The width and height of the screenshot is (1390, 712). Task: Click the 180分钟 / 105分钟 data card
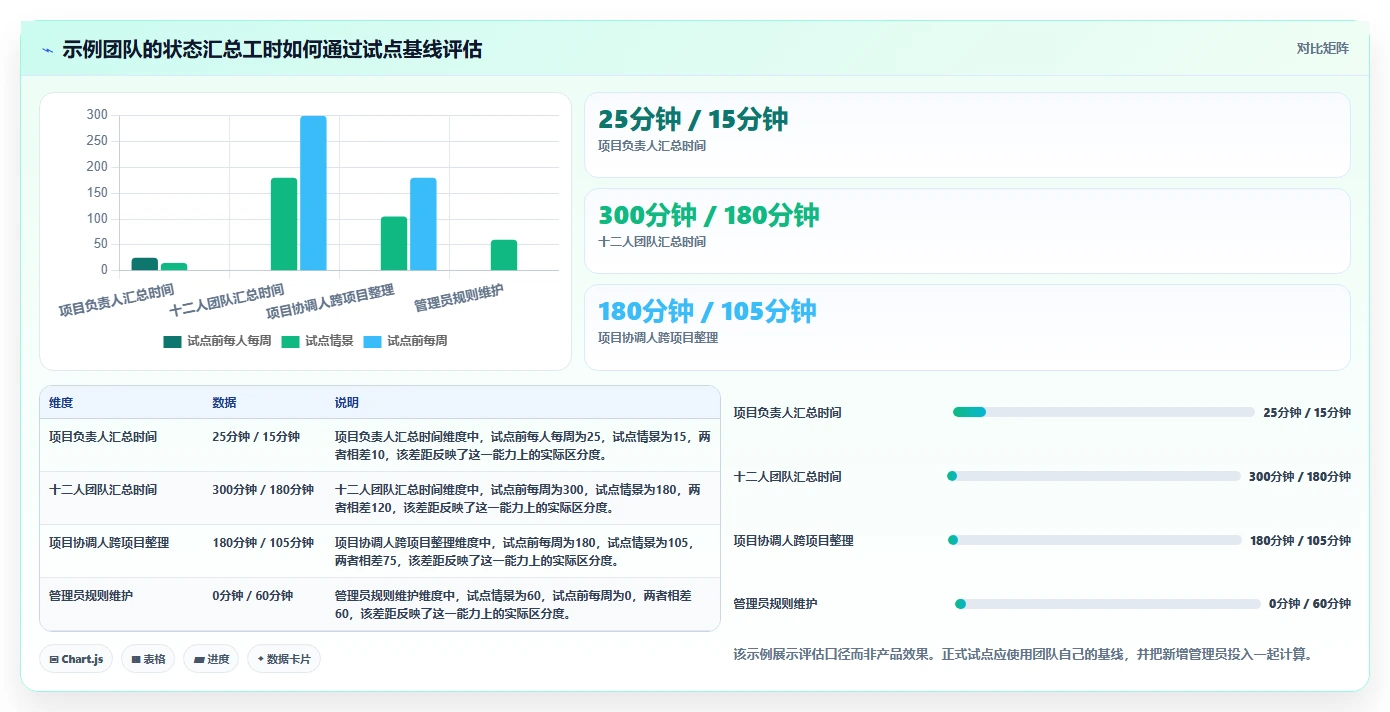tap(967, 327)
